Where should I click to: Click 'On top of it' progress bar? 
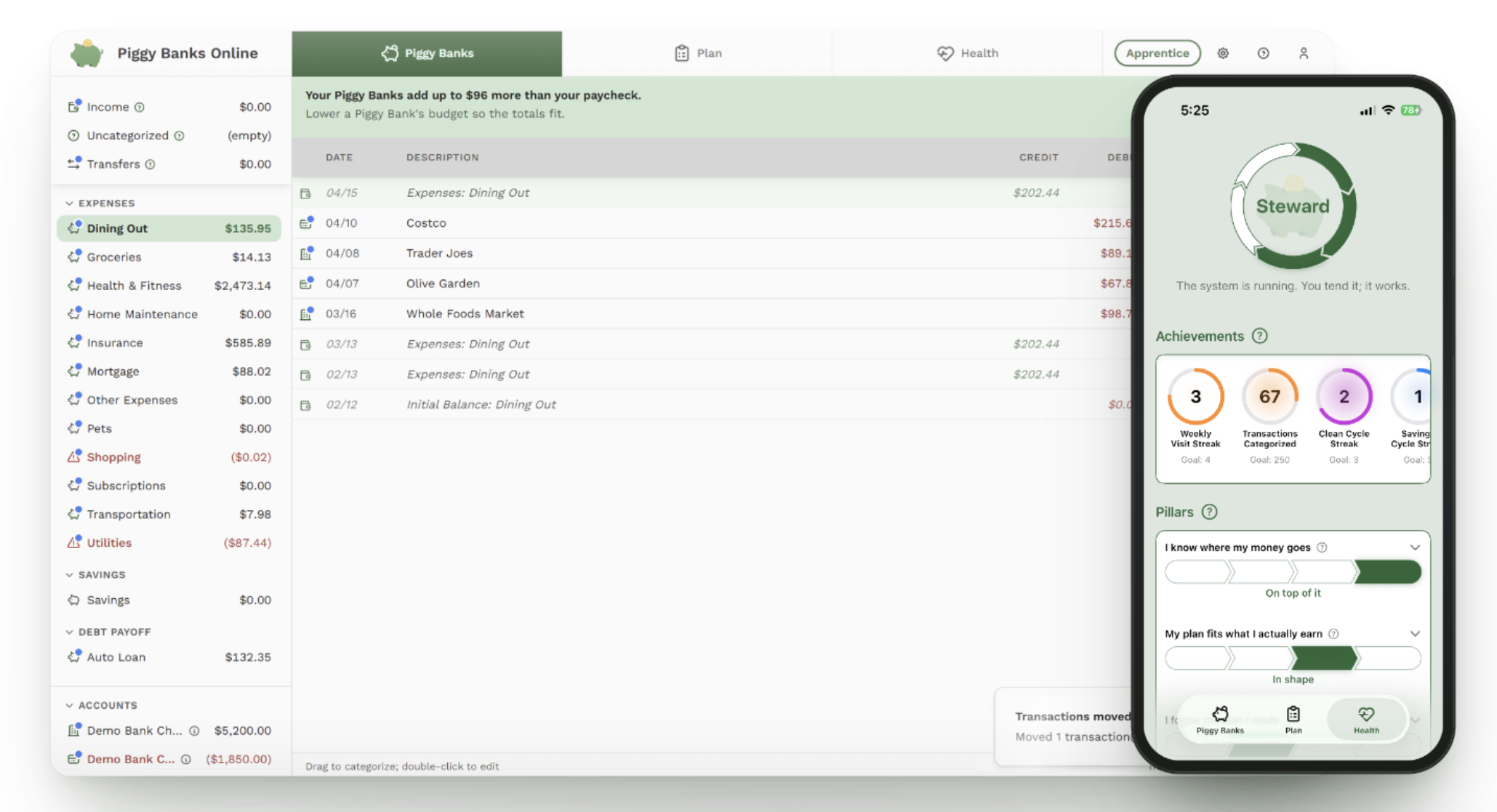tap(1293, 572)
